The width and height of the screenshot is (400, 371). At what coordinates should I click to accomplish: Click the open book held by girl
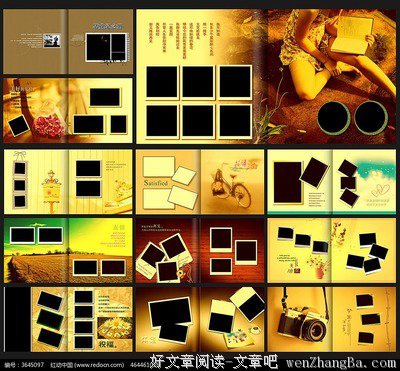352,35
